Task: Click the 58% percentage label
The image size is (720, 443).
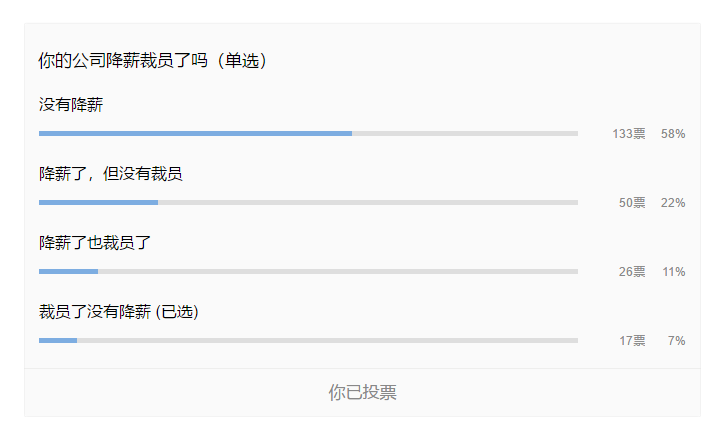Action: [673, 134]
